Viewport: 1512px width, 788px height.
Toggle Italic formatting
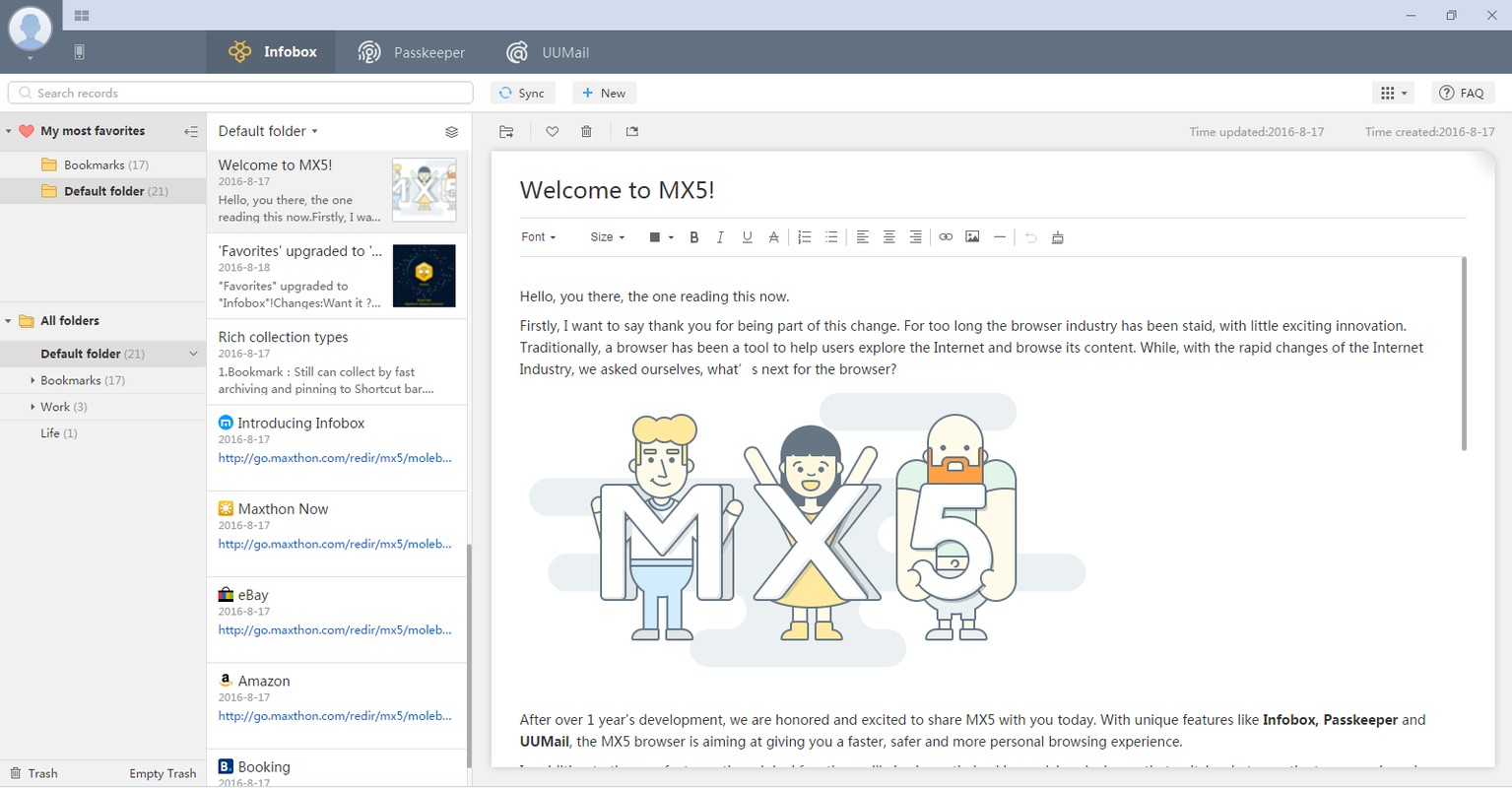coord(720,237)
